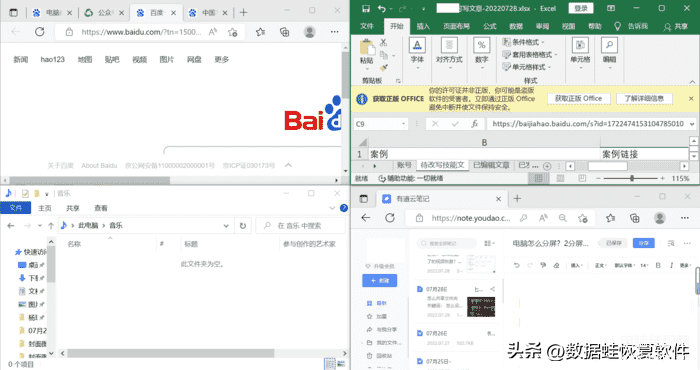Open the note list view dropdown in Youdao

[x=489, y=243]
